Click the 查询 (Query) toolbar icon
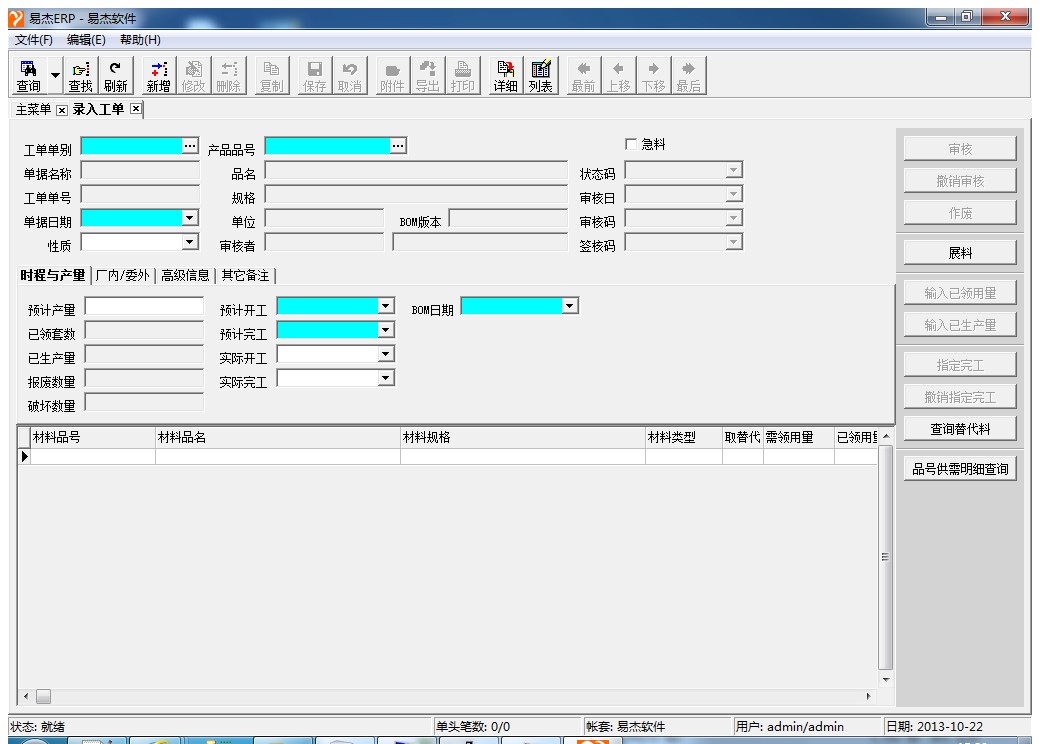This screenshot has width=1040, height=744. 28,76
